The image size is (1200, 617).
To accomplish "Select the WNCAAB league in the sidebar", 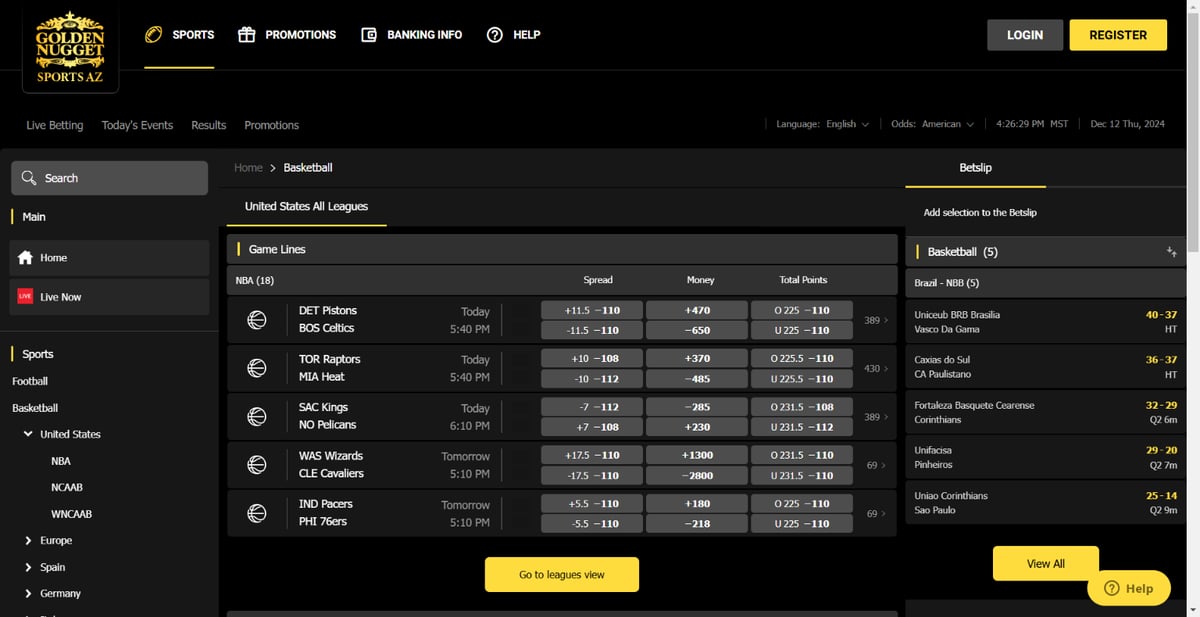I will (x=71, y=514).
